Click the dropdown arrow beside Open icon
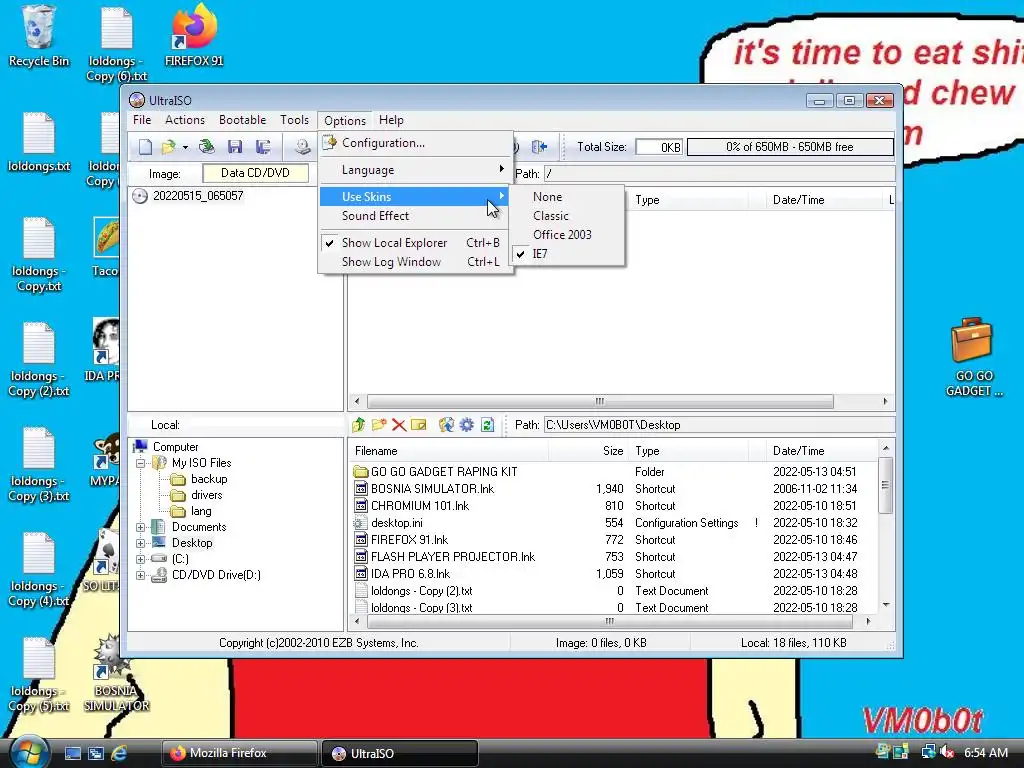The image size is (1024, 768). tap(185, 148)
